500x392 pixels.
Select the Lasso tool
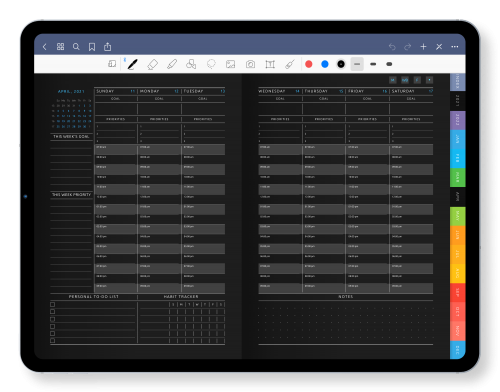coord(211,64)
